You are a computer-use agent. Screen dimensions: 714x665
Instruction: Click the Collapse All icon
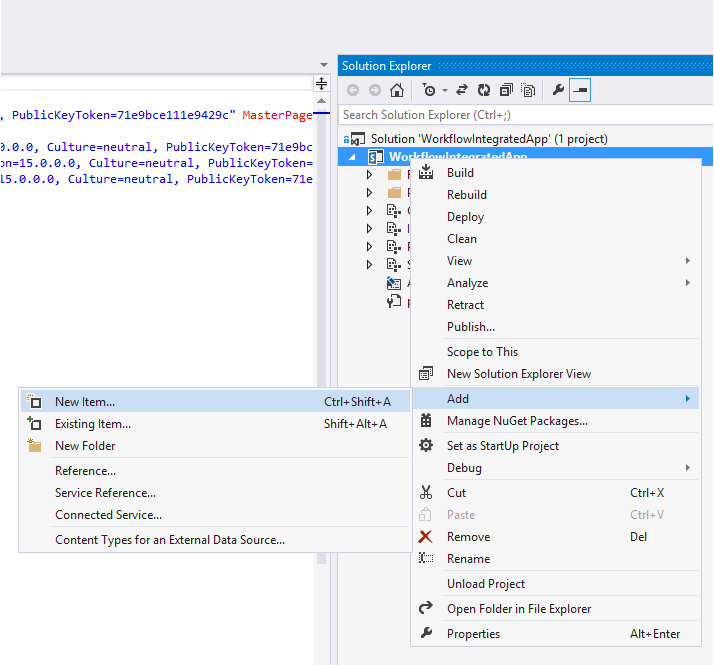click(506, 90)
